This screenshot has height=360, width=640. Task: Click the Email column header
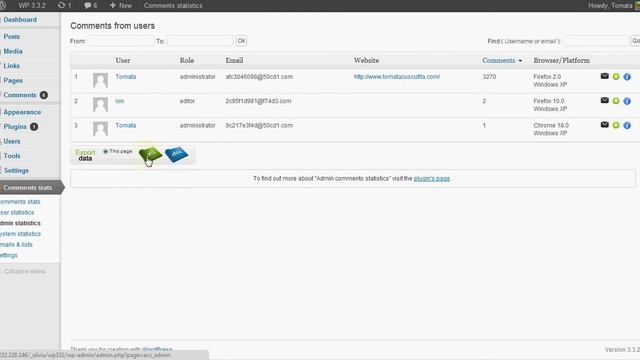(x=234, y=60)
